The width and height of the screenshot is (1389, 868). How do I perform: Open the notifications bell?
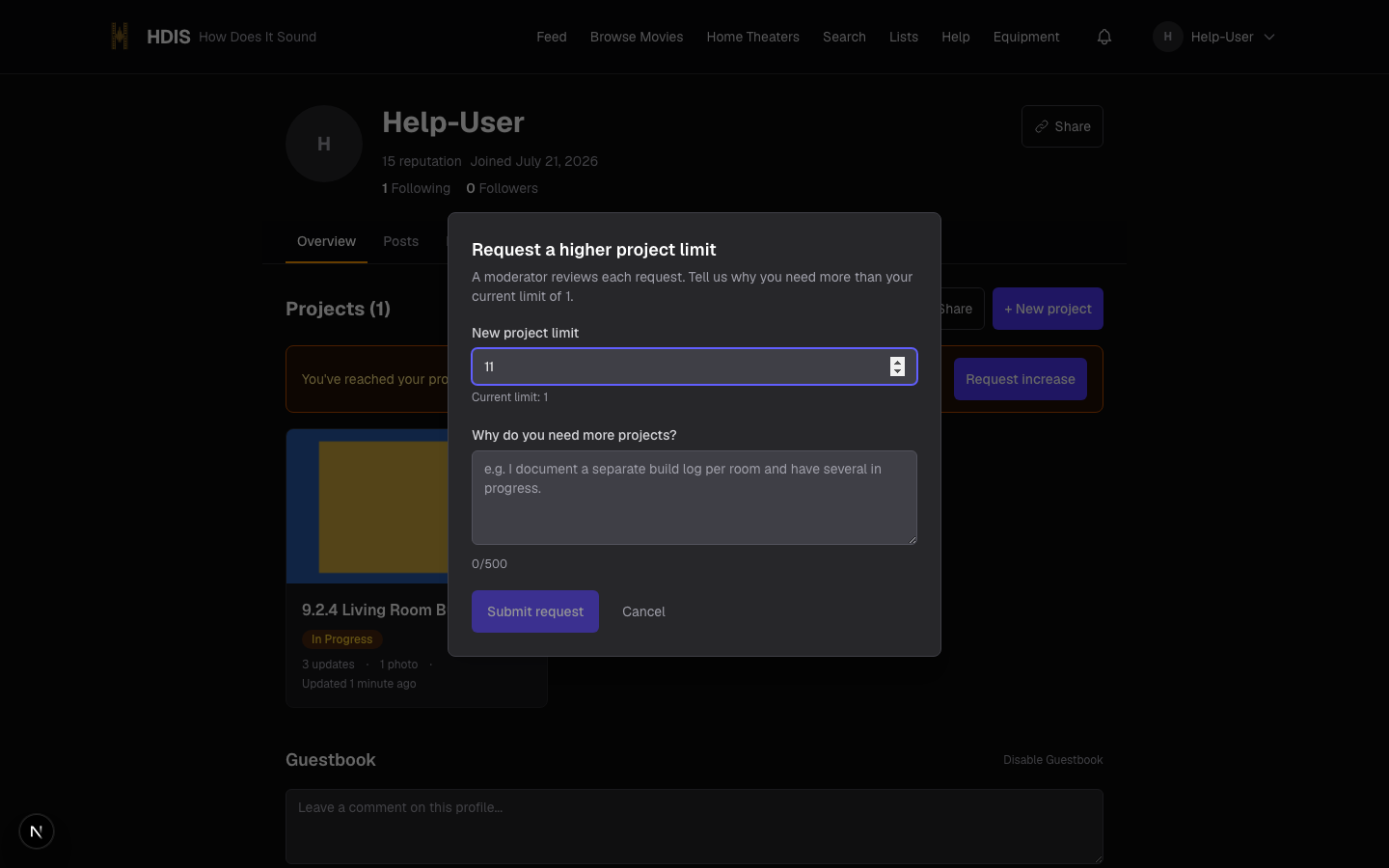[1104, 37]
